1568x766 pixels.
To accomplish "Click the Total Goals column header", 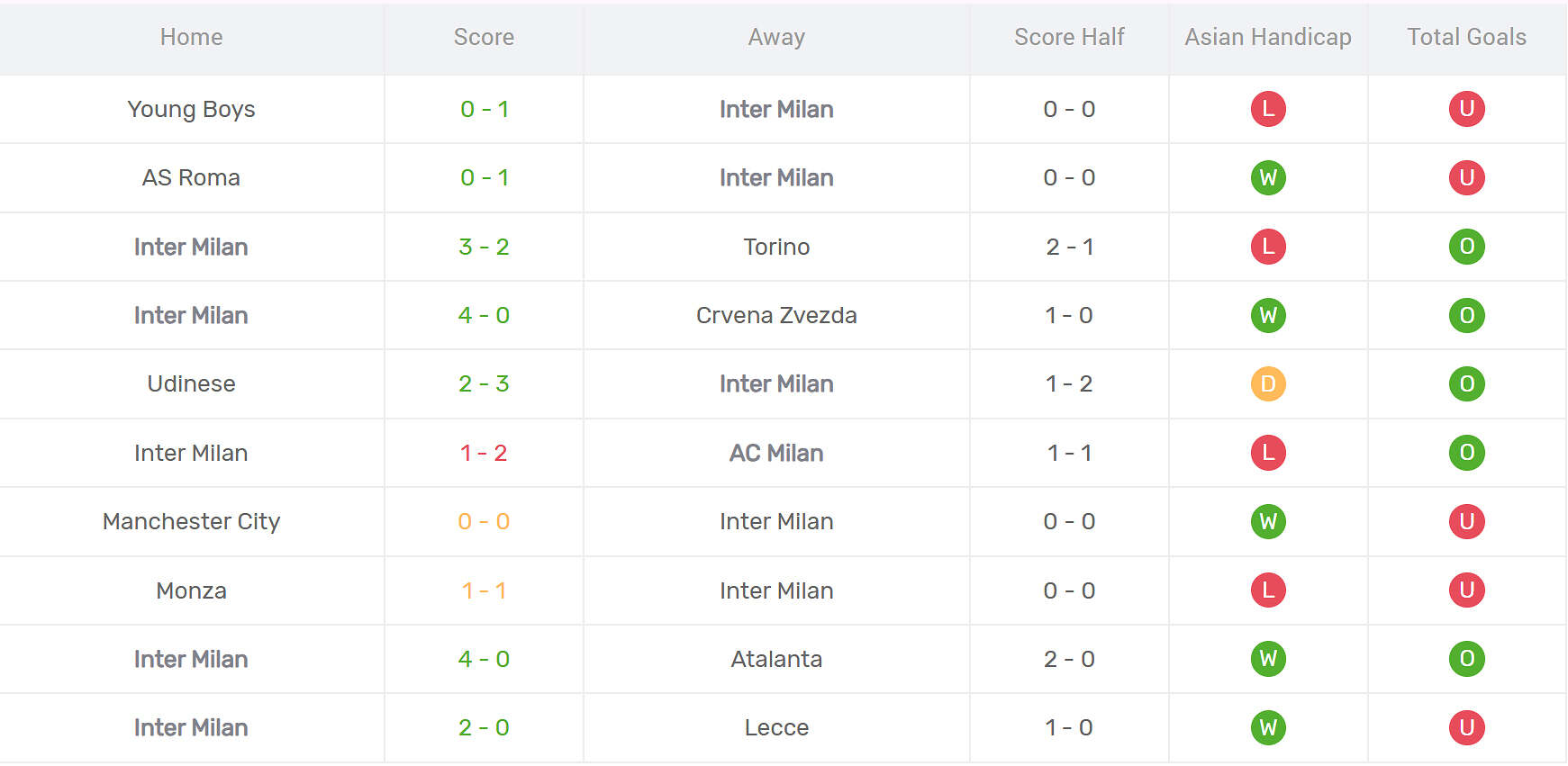I will coord(1466,37).
